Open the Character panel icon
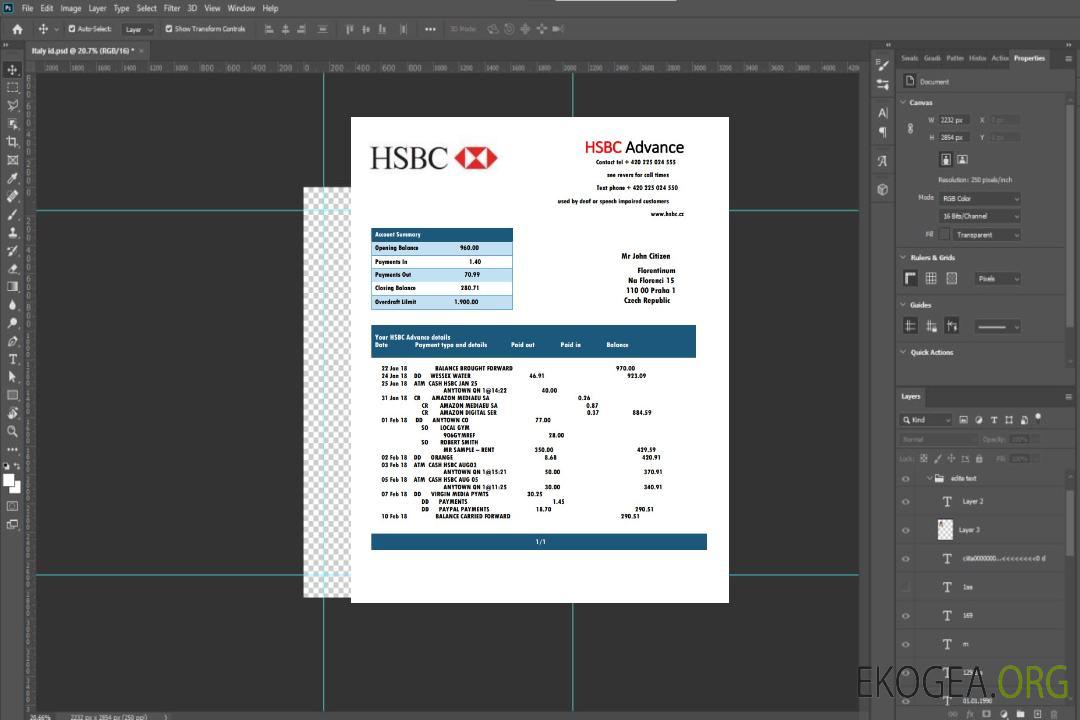Screen dimensions: 1080x720 coord(883,113)
